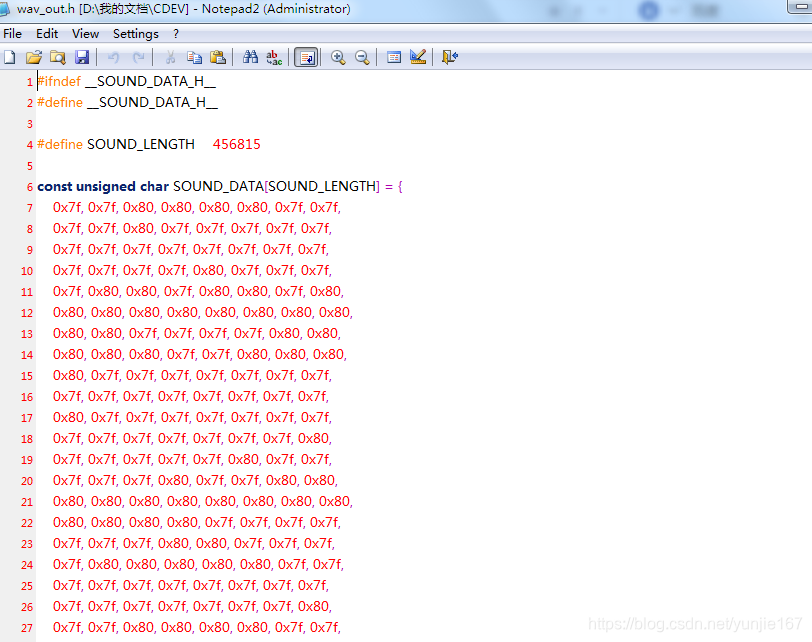This screenshot has height=642, width=812.
Task: Click line number 5 in the margin
Action: click(x=30, y=166)
